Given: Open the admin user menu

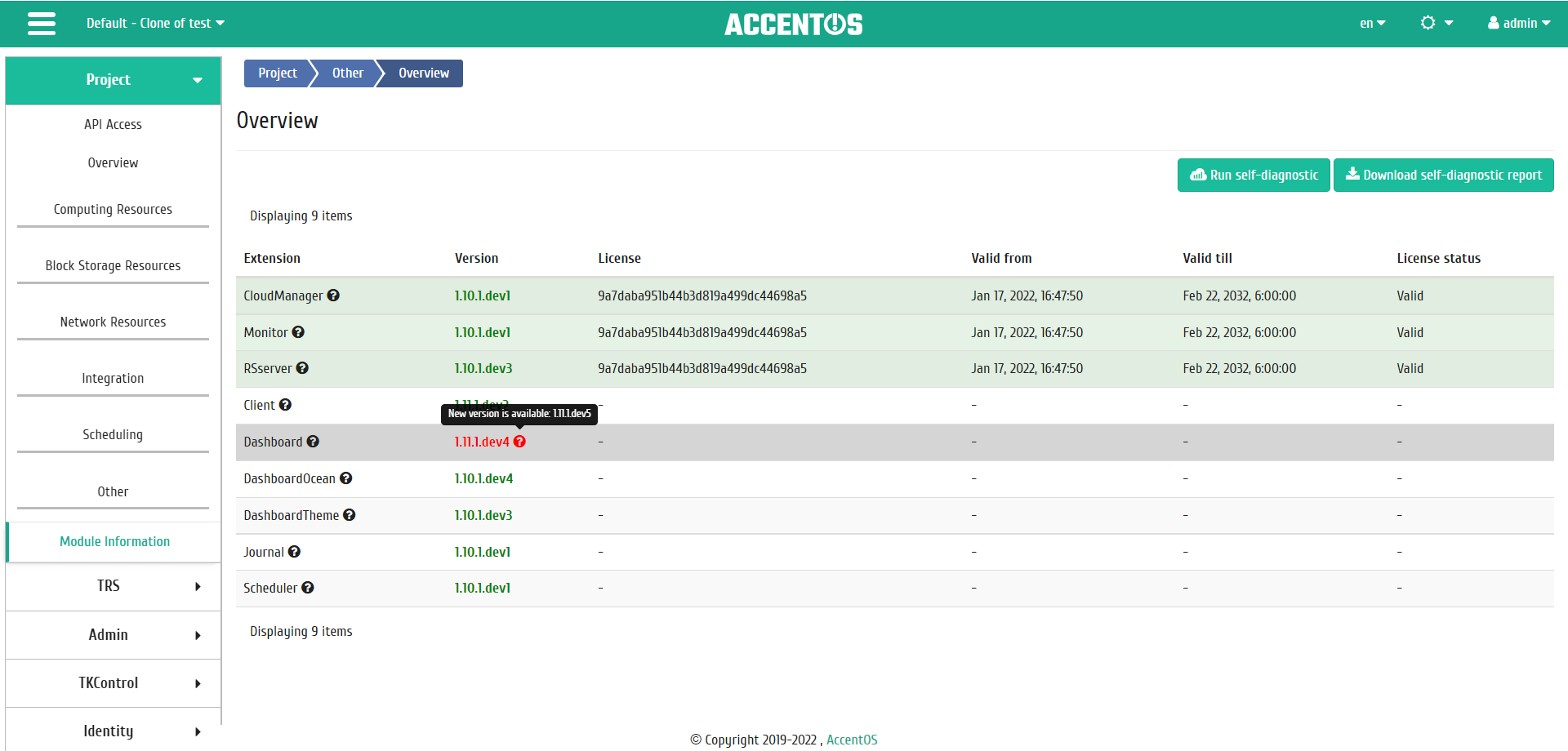Looking at the screenshot, I should pyautogui.click(x=1519, y=24).
